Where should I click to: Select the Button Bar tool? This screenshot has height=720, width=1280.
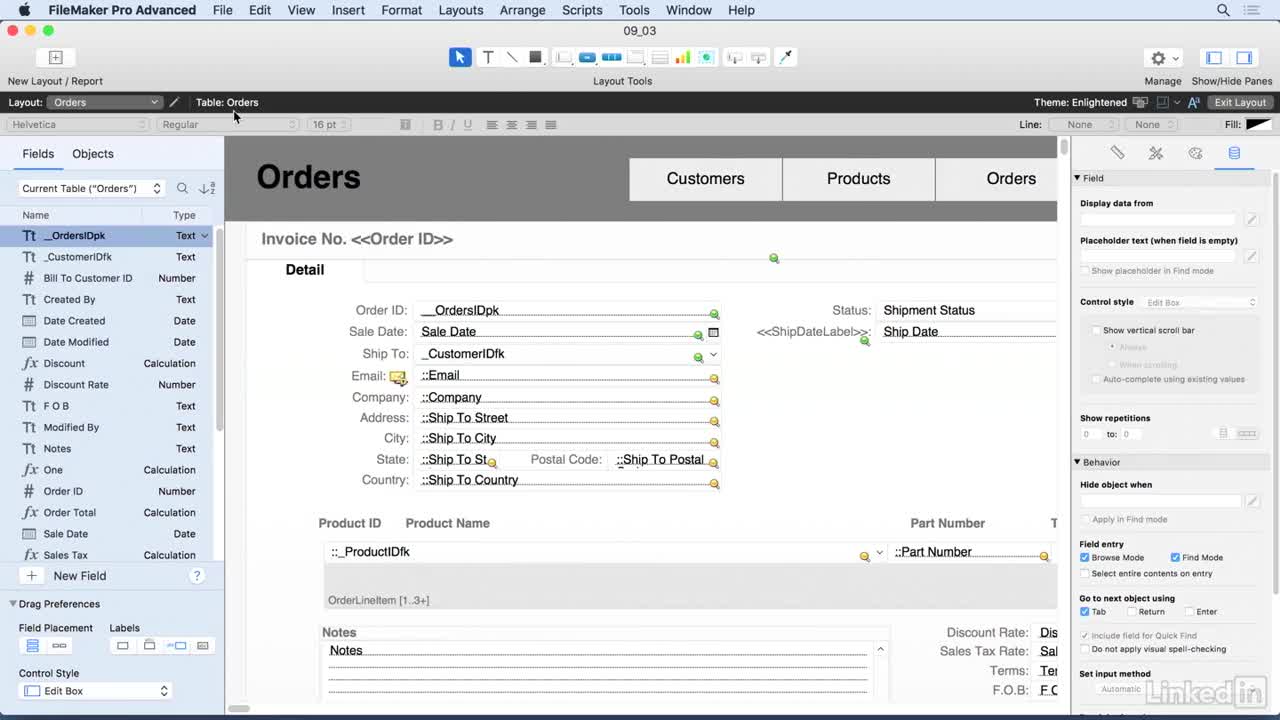pos(611,57)
